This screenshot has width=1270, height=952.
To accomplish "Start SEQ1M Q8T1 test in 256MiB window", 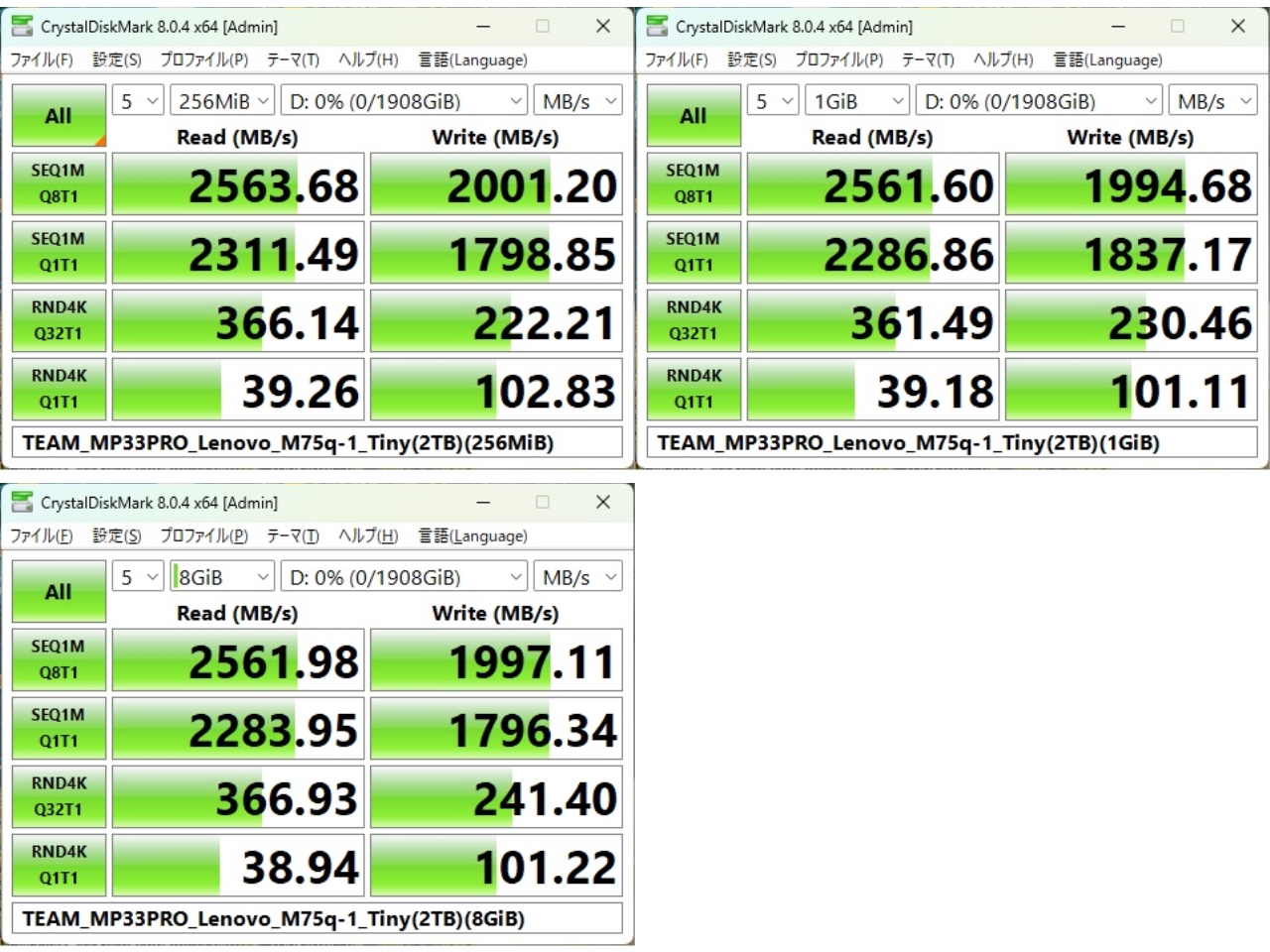I will [59, 183].
